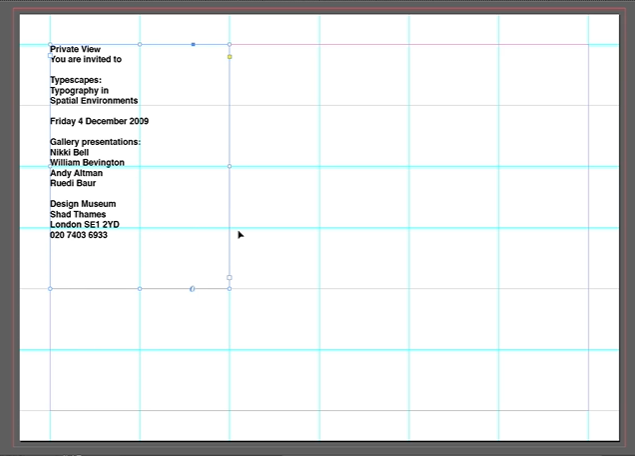Click the blue anchored object control square
Viewport: 635px width, 456px height.
tap(193, 45)
